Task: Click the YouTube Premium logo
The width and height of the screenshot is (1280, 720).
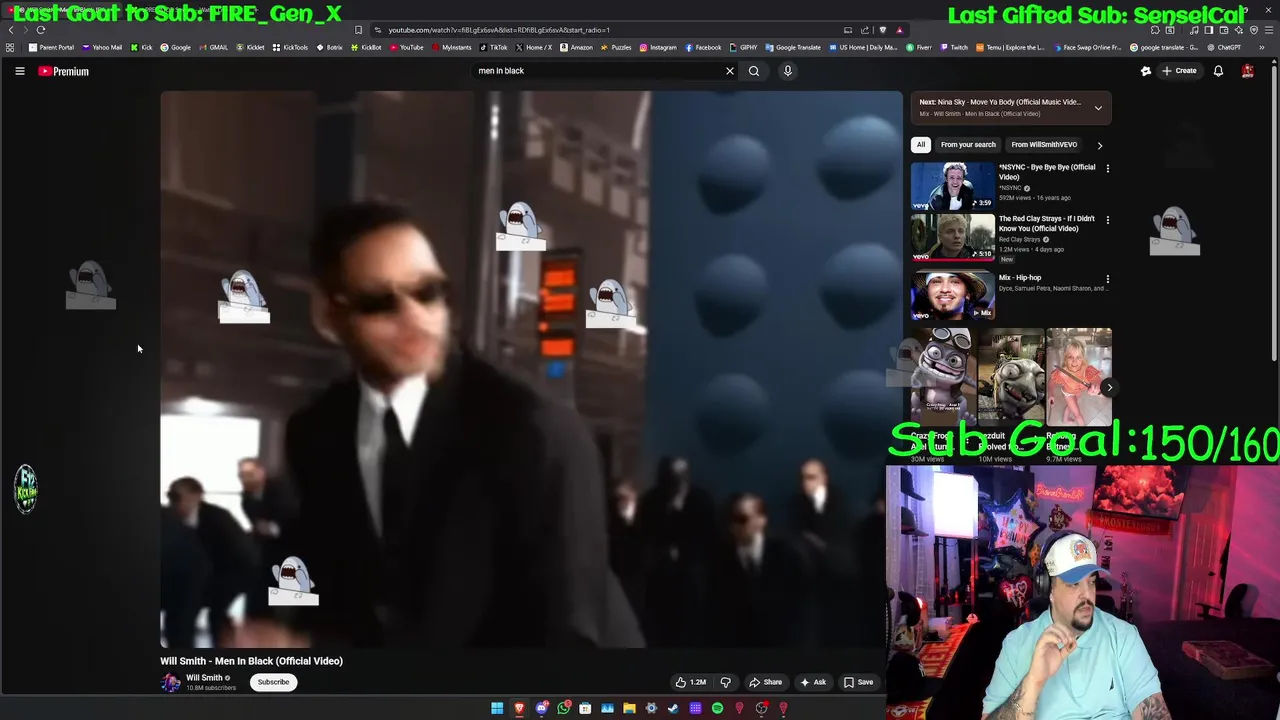Action: point(64,71)
